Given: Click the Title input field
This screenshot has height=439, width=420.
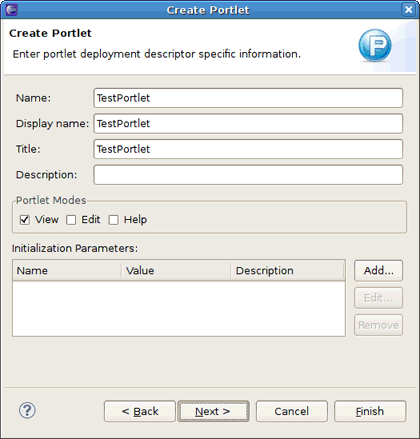Looking at the screenshot, I should (x=248, y=149).
